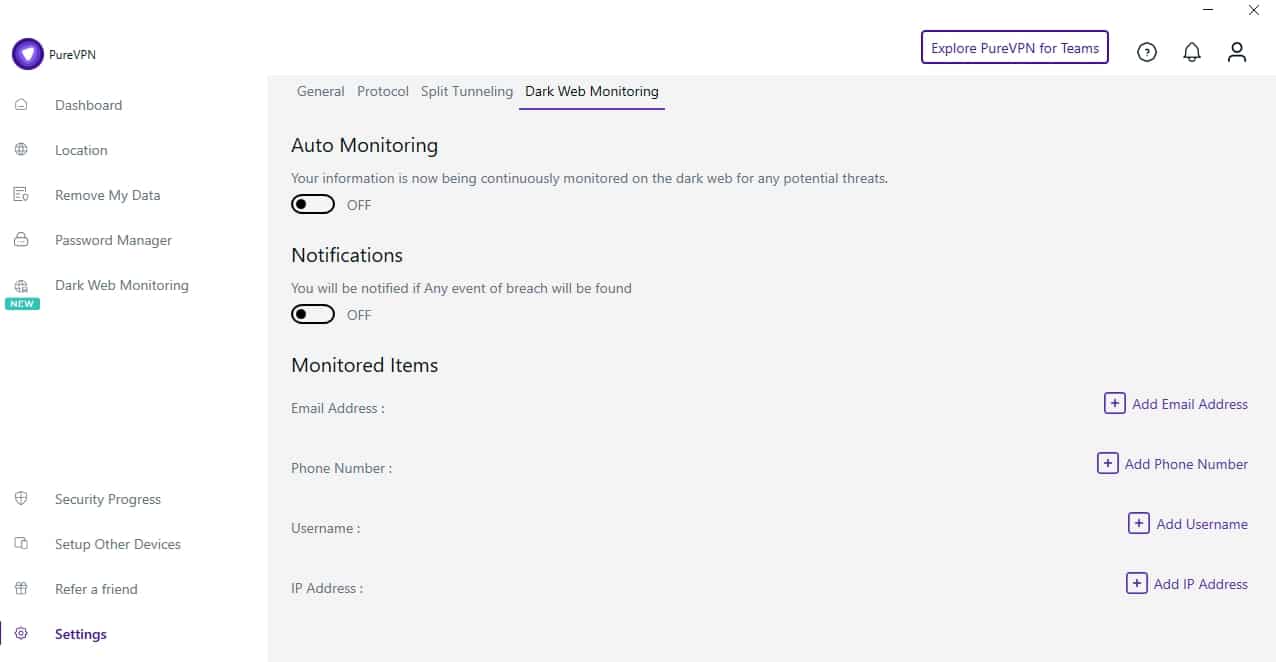The image size is (1276, 662).
Task: Click the Location globe icon
Action: [x=21, y=149]
